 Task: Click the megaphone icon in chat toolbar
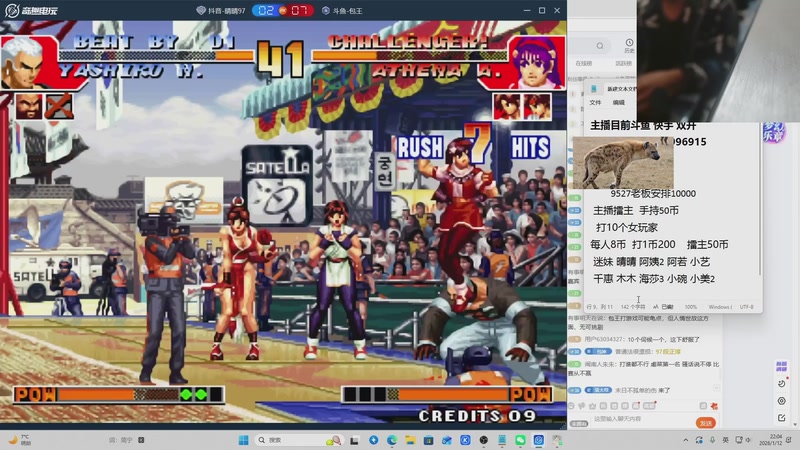point(582,406)
